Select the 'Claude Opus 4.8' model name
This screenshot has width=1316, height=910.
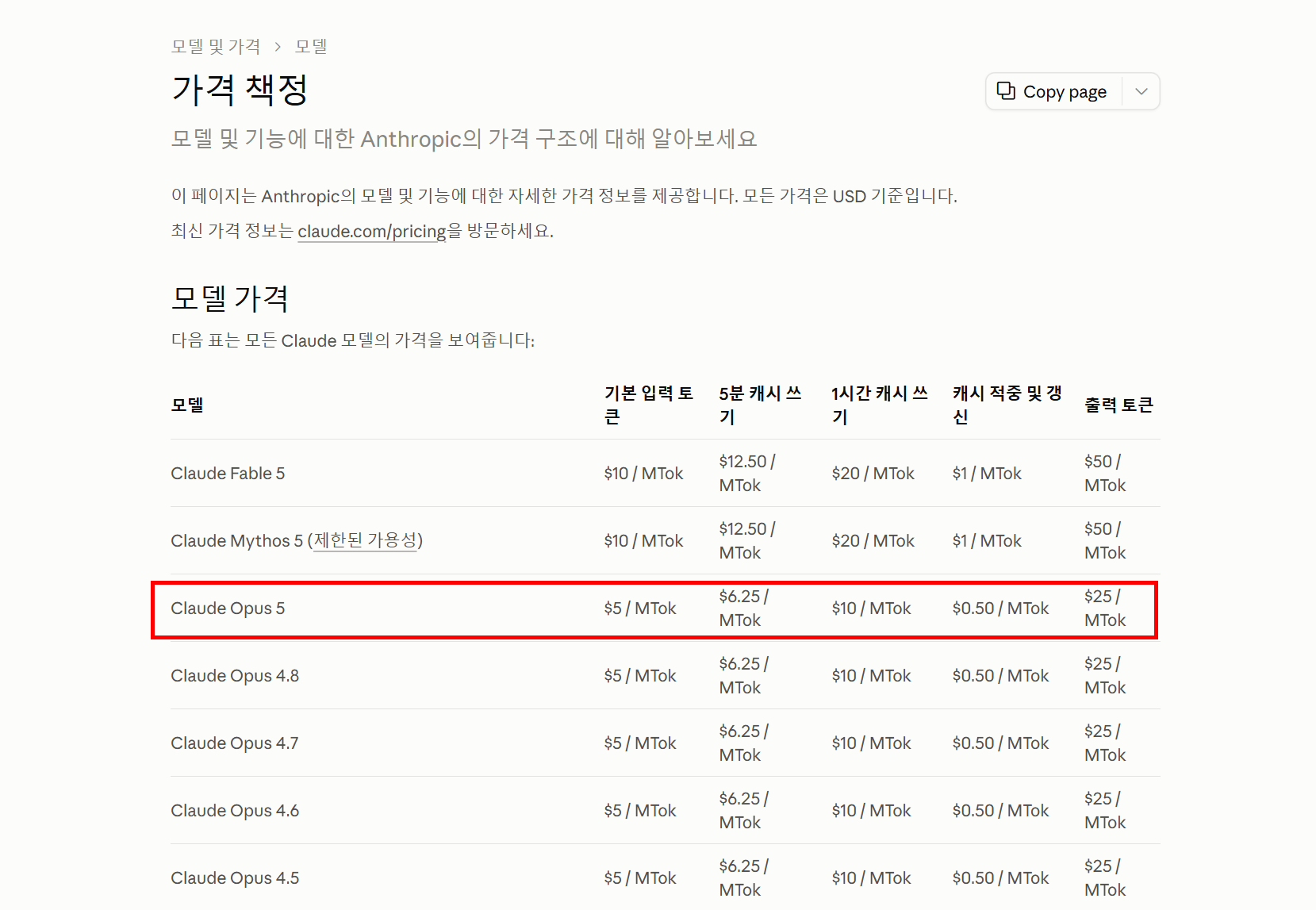click(235, 676)
